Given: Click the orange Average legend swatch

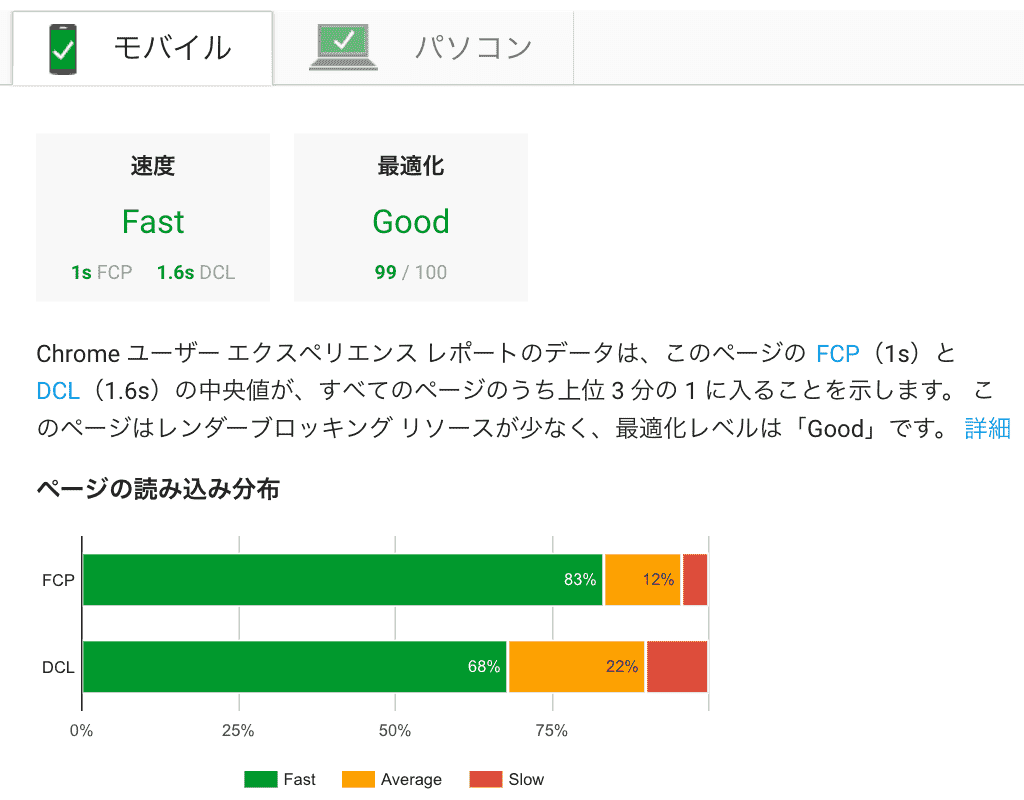Looking at the screenshot, I should (357, 779).
